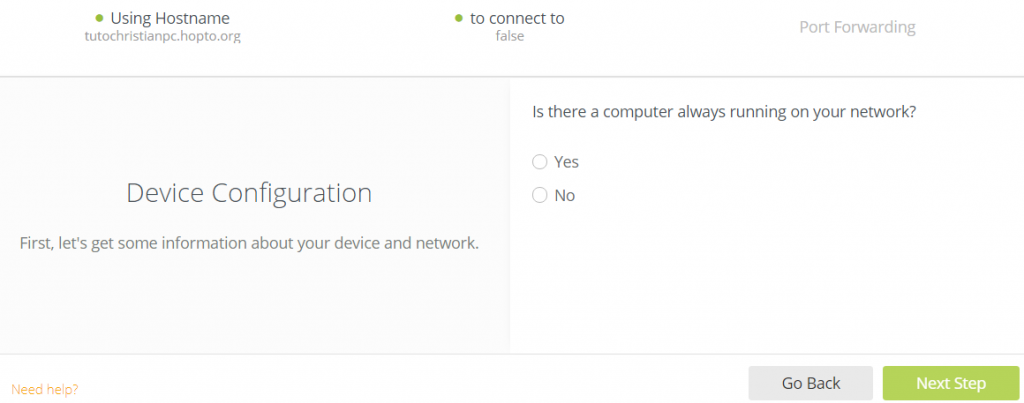Image resolution: width=1024 pixels, height=403 pixels.
Task: Click the blank footer area beside Need help?
Action: (400, 385)
